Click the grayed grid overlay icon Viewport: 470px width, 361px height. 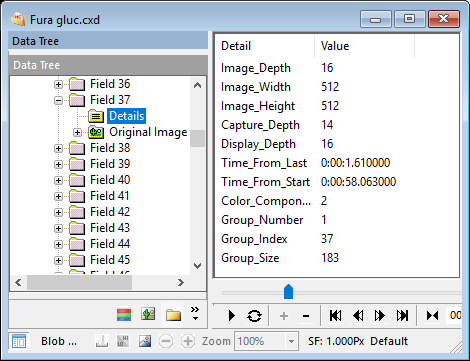coord(123,341)
